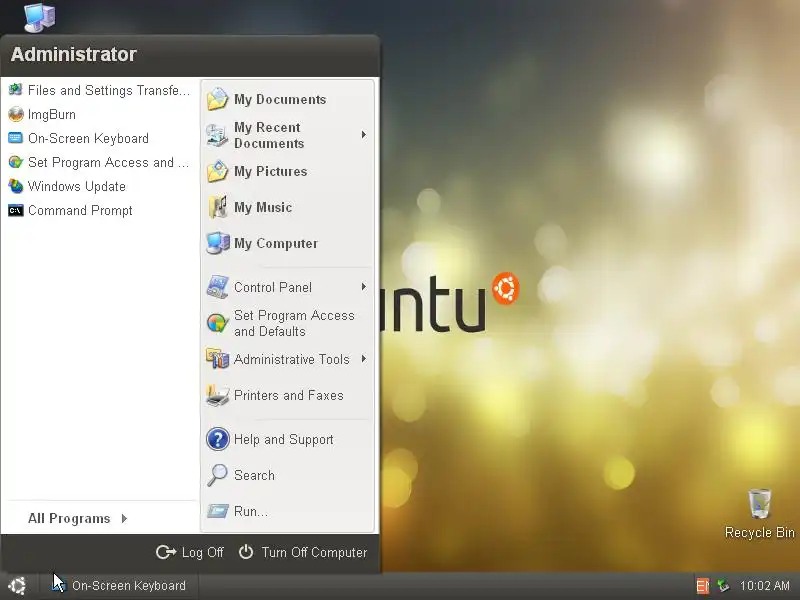
Task: Expand the My Recent Documents submenu arrow
Action: tap(364, 135)
